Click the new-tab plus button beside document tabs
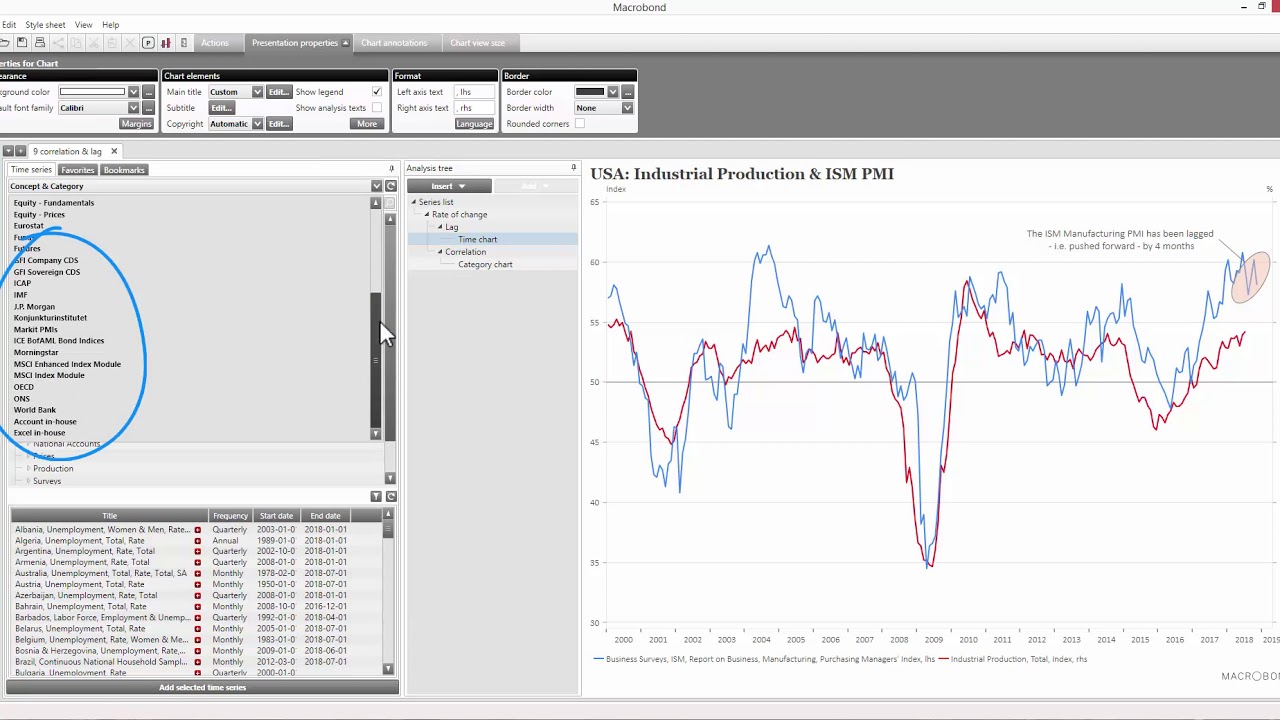Viewport: 1280px width, 720px height. coord(20,151)
